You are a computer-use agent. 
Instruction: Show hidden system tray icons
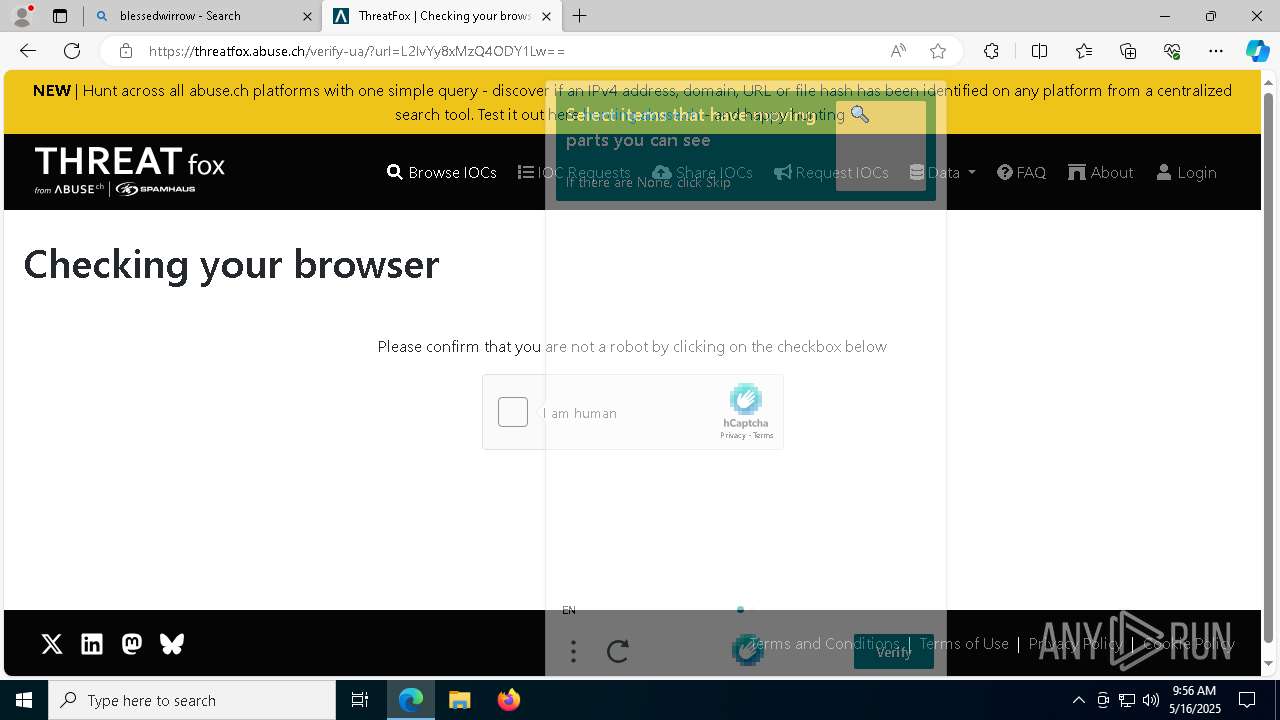click(1078, 700)
